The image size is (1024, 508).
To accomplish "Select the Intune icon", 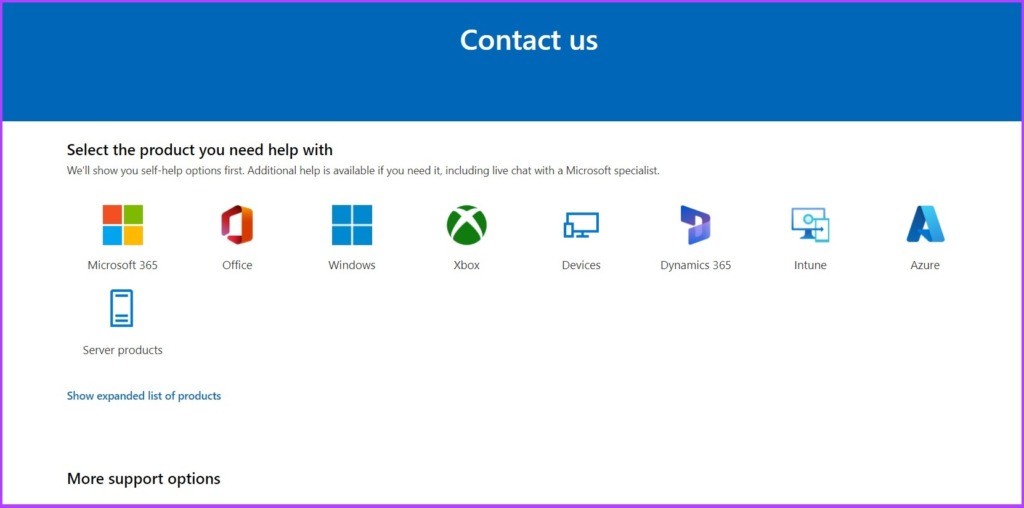I will point(810,225).
